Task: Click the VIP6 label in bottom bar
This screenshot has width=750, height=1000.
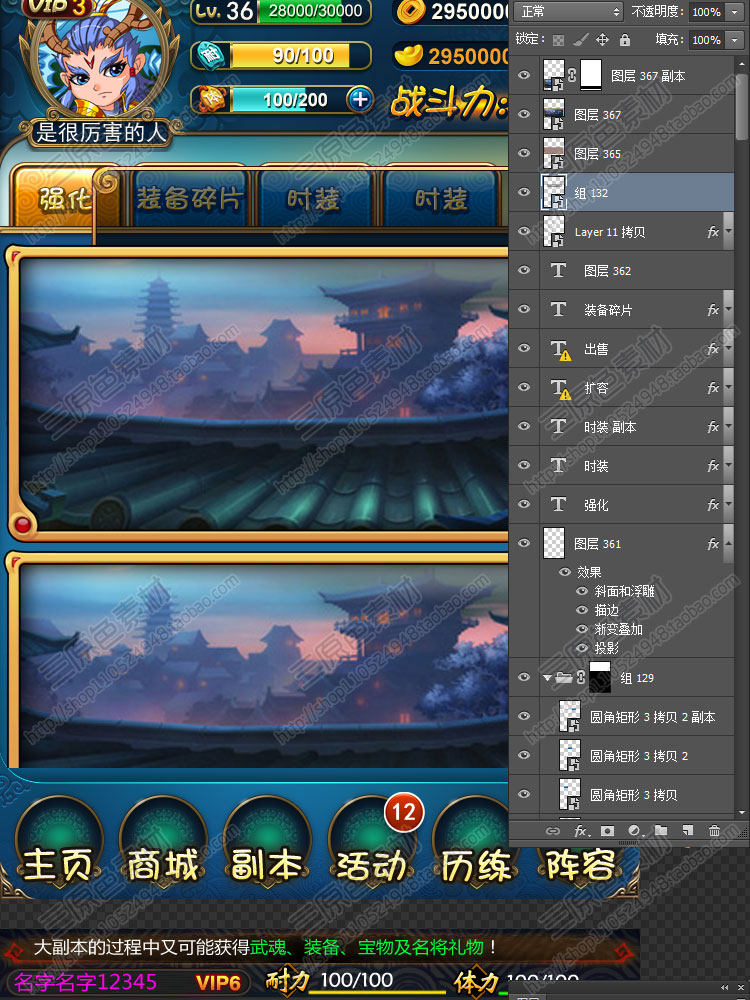Action: pos(218,983)
